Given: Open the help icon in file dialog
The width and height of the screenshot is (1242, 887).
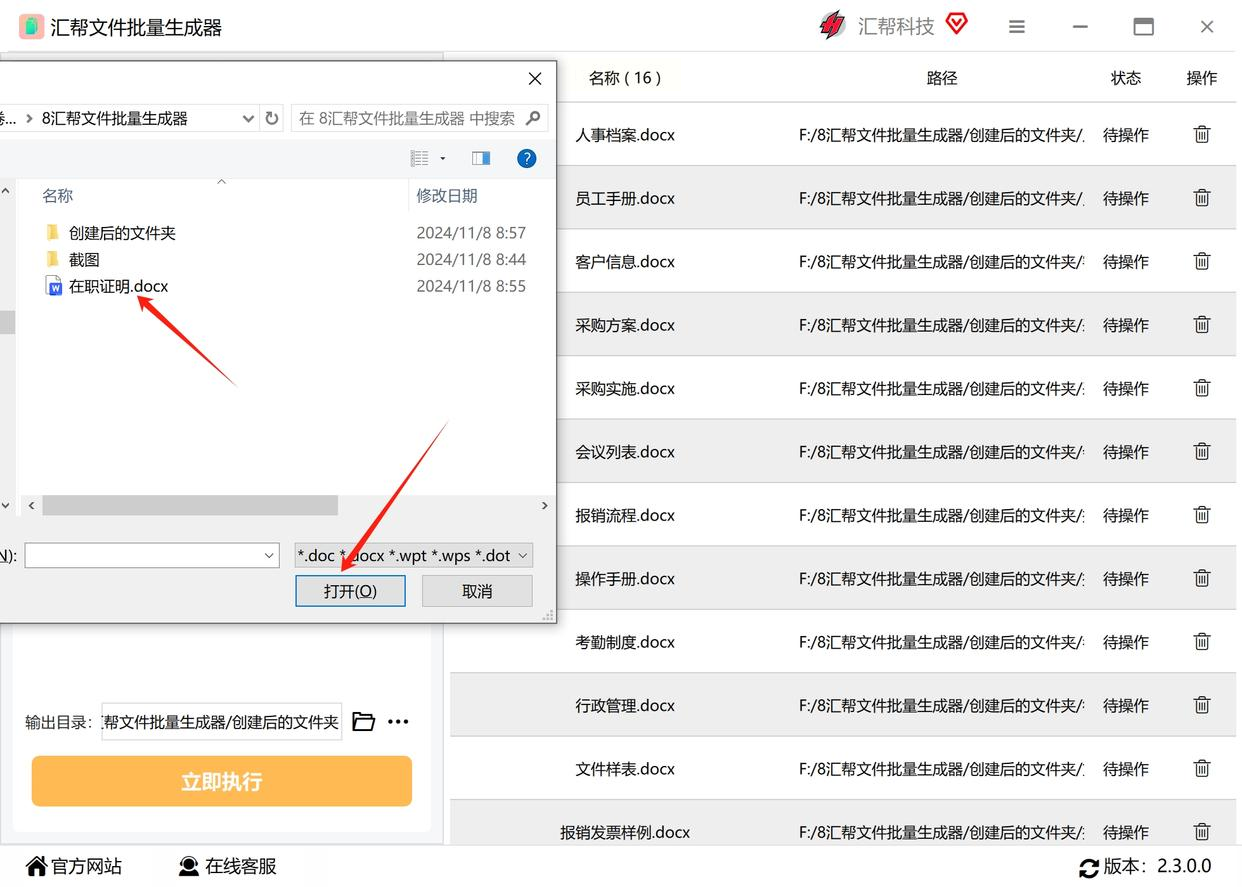Looking at the screenshot, I should pyautogui.click(x=527, y=158).
